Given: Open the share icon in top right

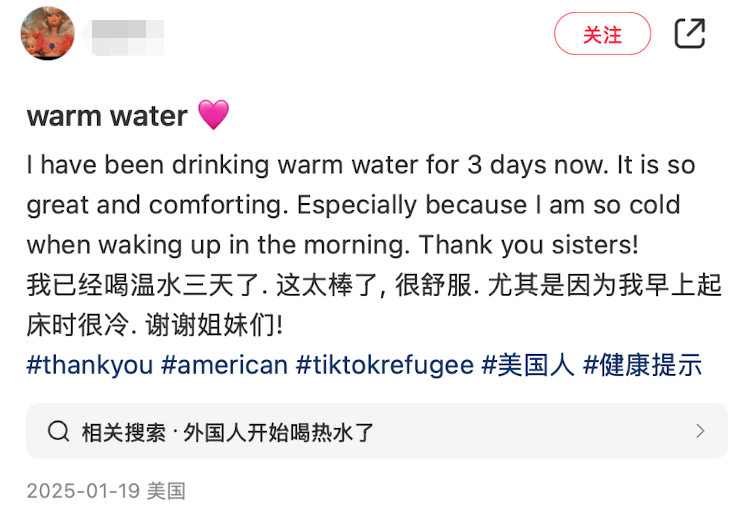Looking at the screenshot, I should pos(690,34).
